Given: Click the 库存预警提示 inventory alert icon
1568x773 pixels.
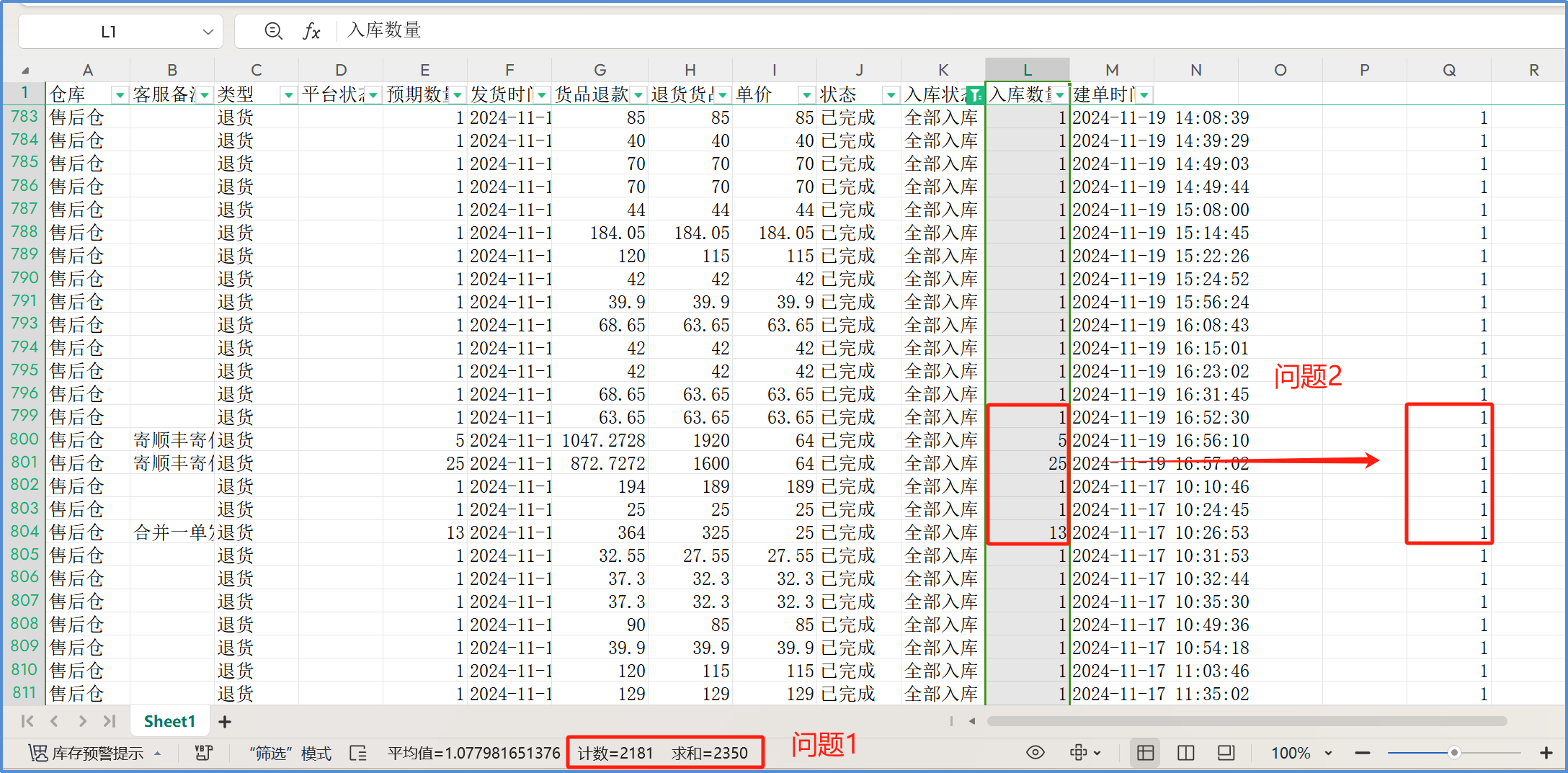Looking at the screenshot, I should click(38, 753).
